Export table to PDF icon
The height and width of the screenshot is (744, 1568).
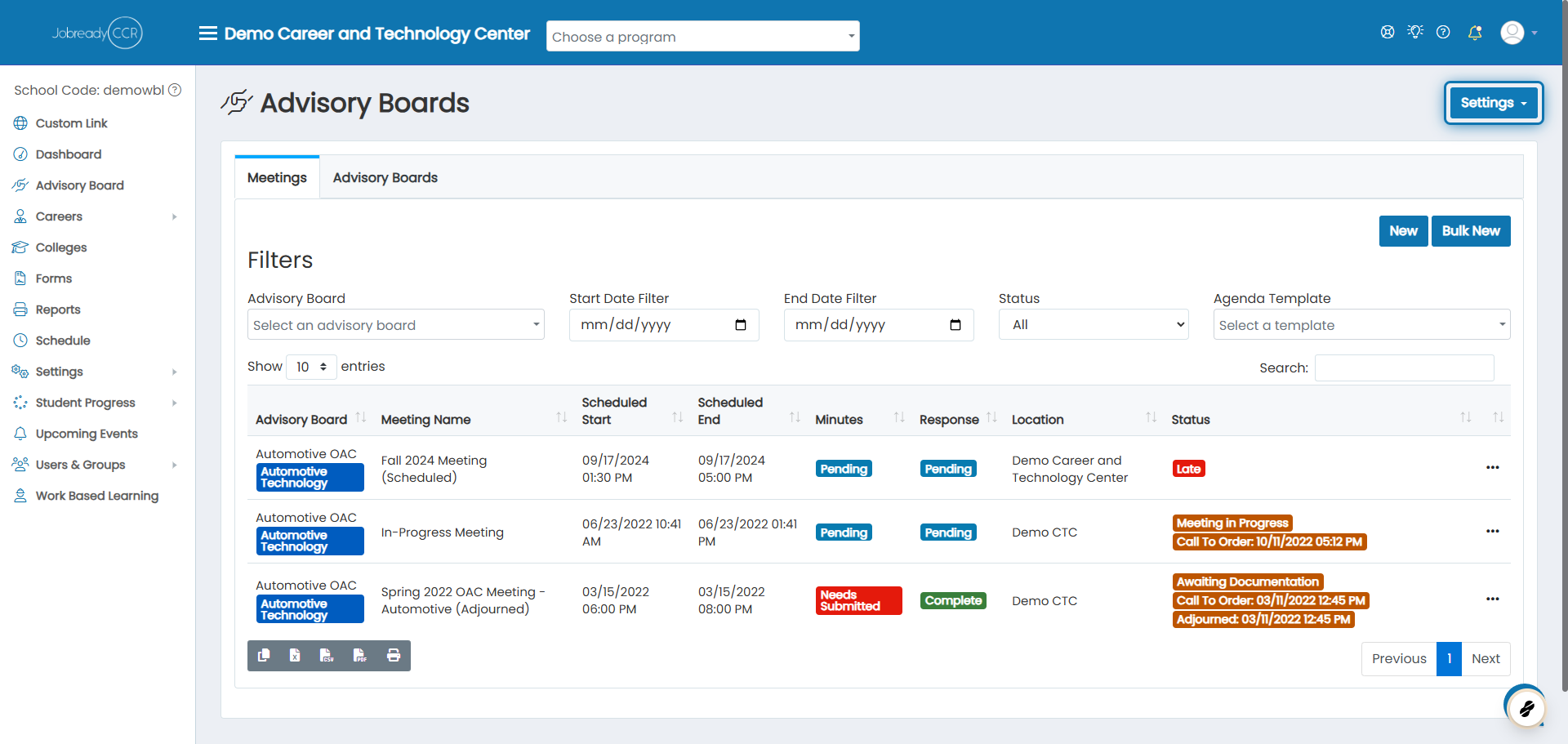coord(360,655)
